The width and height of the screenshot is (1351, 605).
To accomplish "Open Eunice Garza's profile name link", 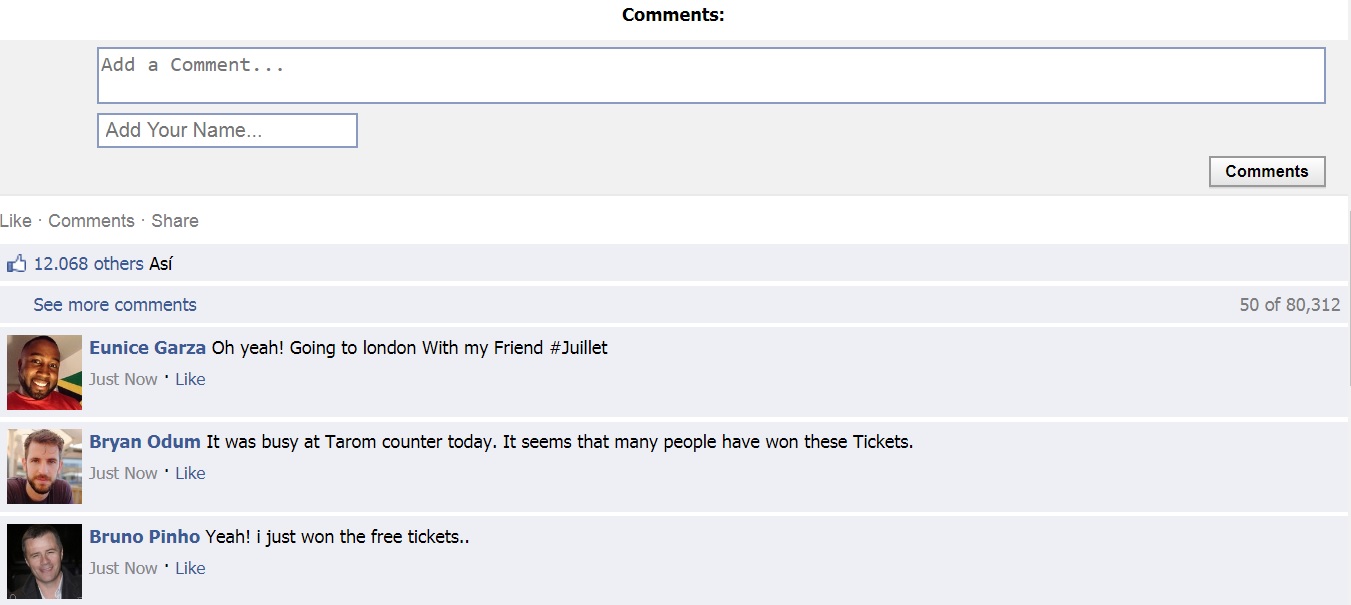I will (147, 348).
